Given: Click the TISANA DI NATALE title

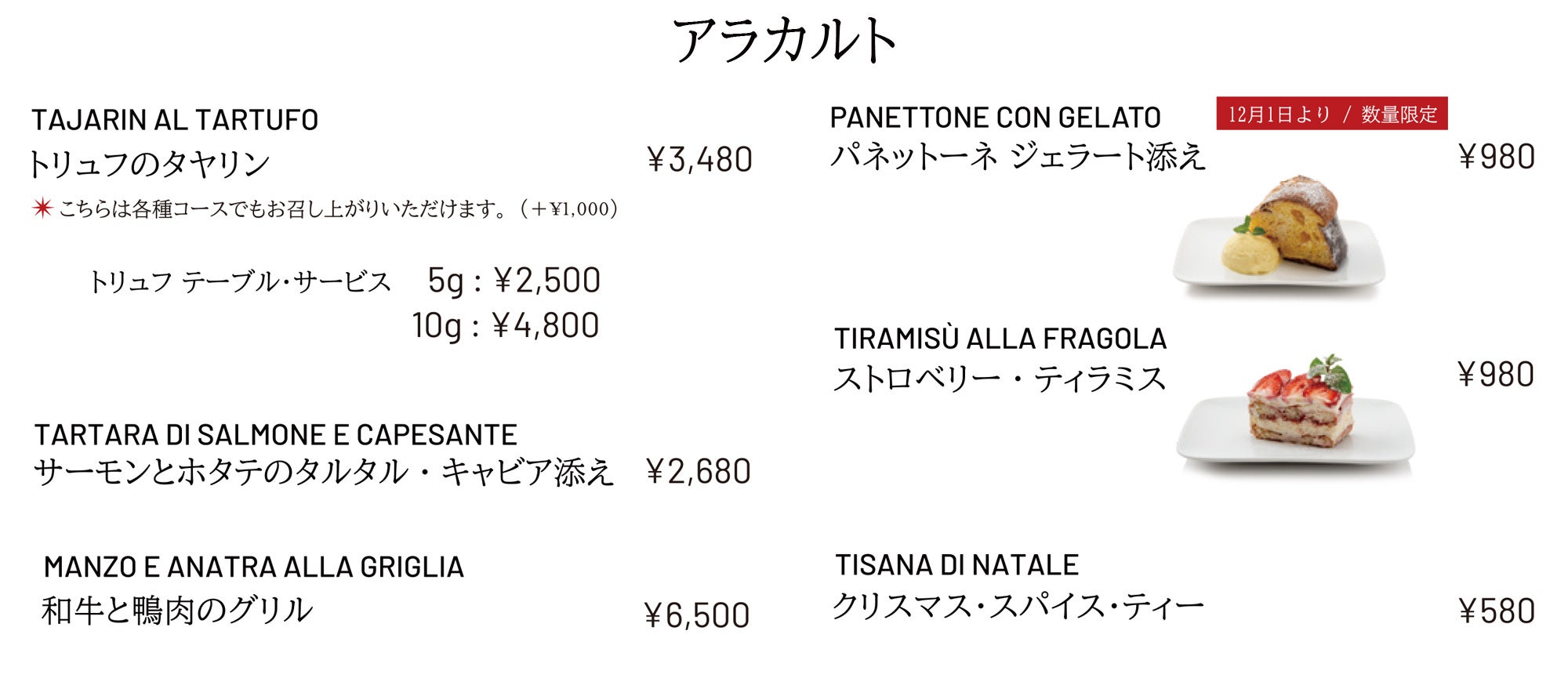Looking at the screenshot, I should tap(956, 565).
